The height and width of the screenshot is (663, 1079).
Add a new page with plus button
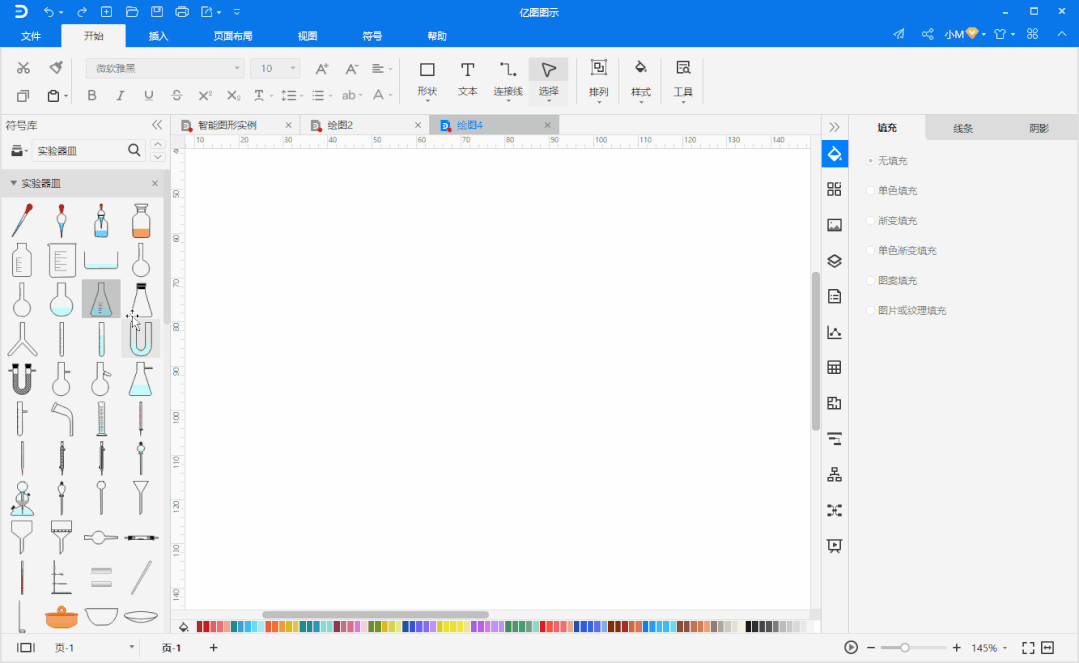tap(213, 648)
